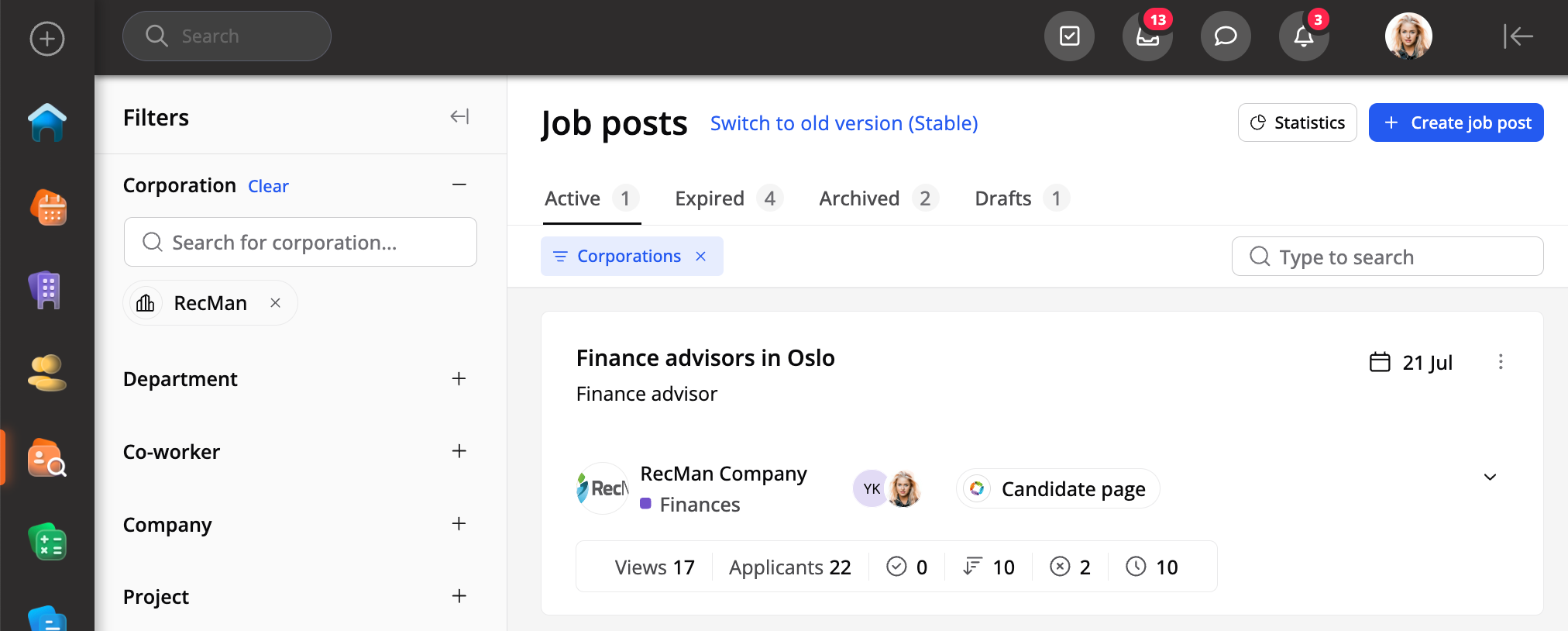The height and width of the screenshot is (631, 1568).
Task: Switch to the Archived tab
Action: click(879, 198)
